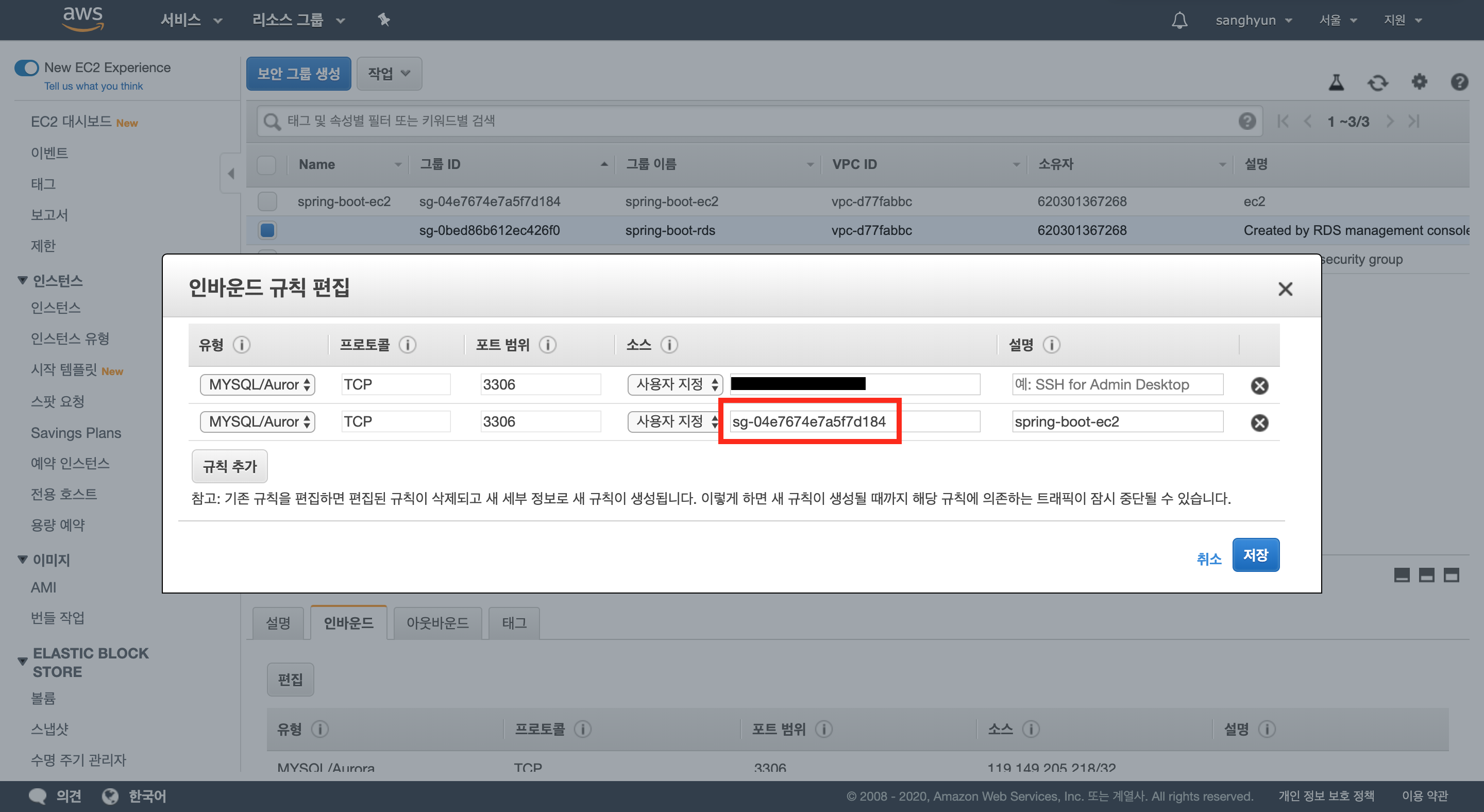
Task: Click the notifications bell icon
Action: [x=1179, y=20]
